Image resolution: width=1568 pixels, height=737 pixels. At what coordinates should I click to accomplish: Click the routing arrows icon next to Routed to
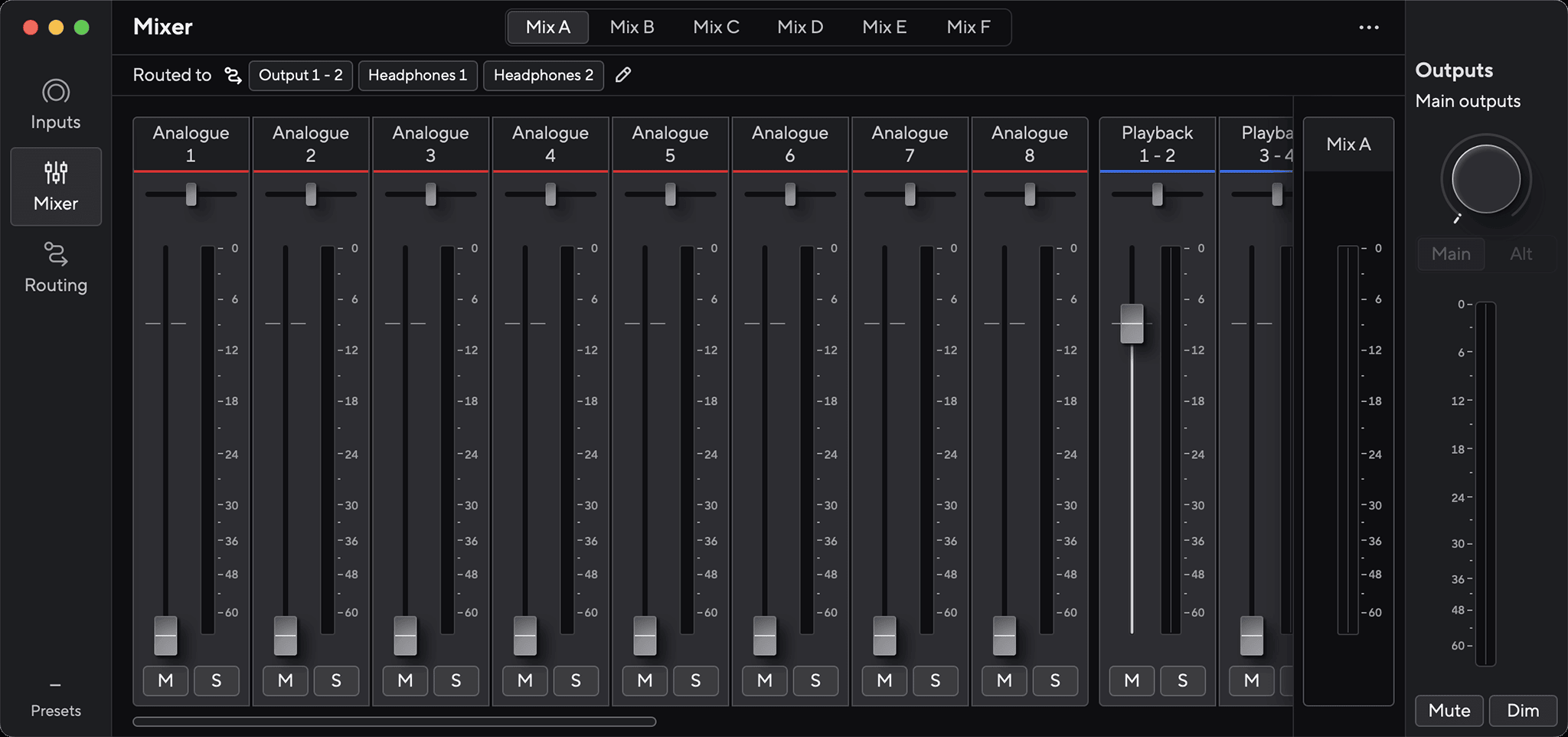tap(233, 75)
